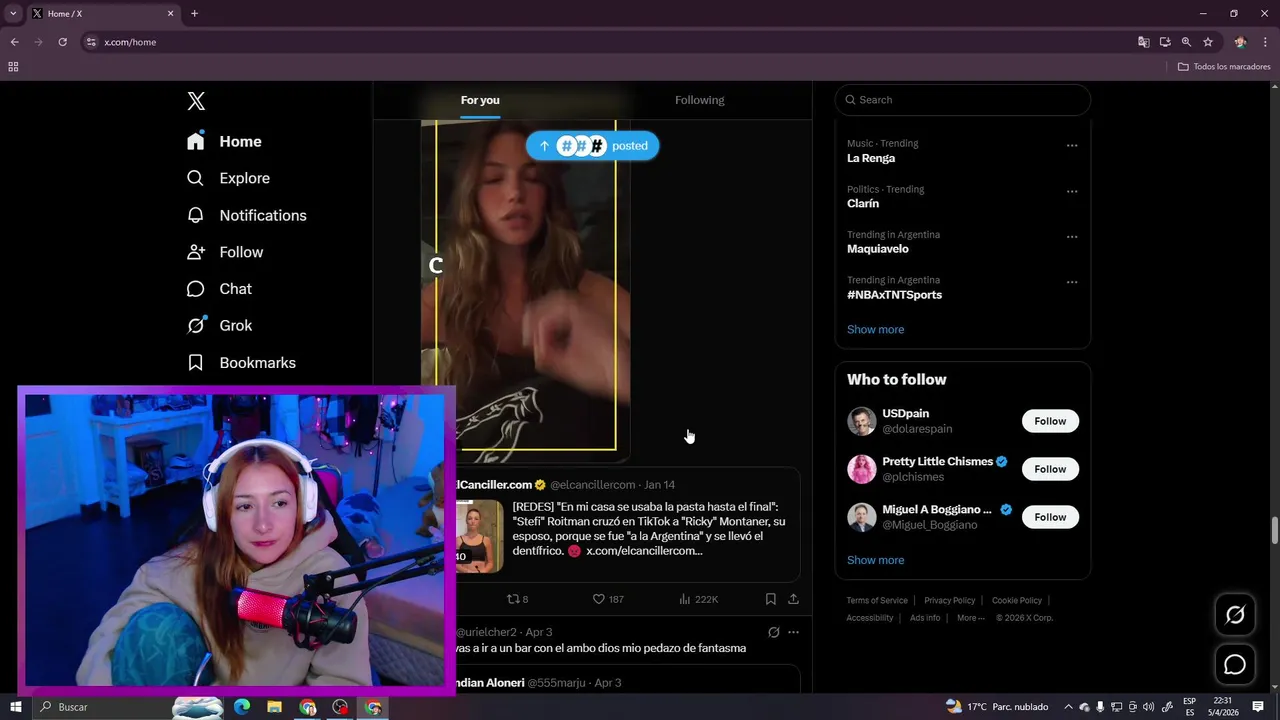Screen dimensions: 1280x720
Task: Open Chrome apps grid in bookmarks bar
Action: click(13, 67)
